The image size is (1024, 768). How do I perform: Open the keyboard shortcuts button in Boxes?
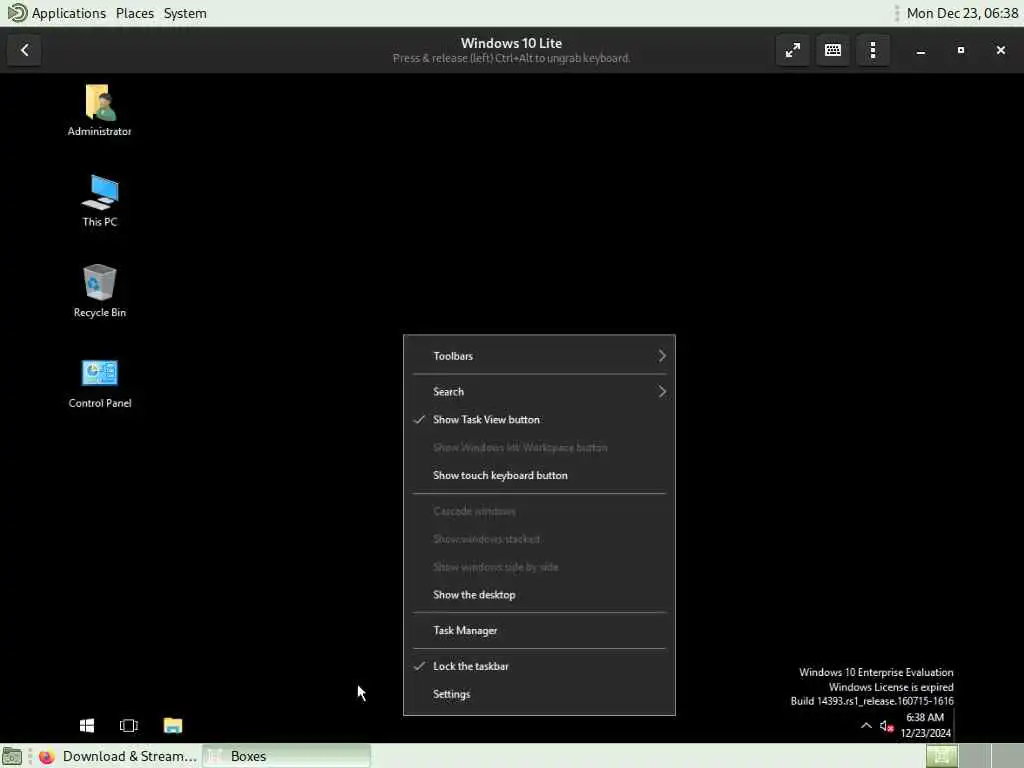click(x=833, y=50)
